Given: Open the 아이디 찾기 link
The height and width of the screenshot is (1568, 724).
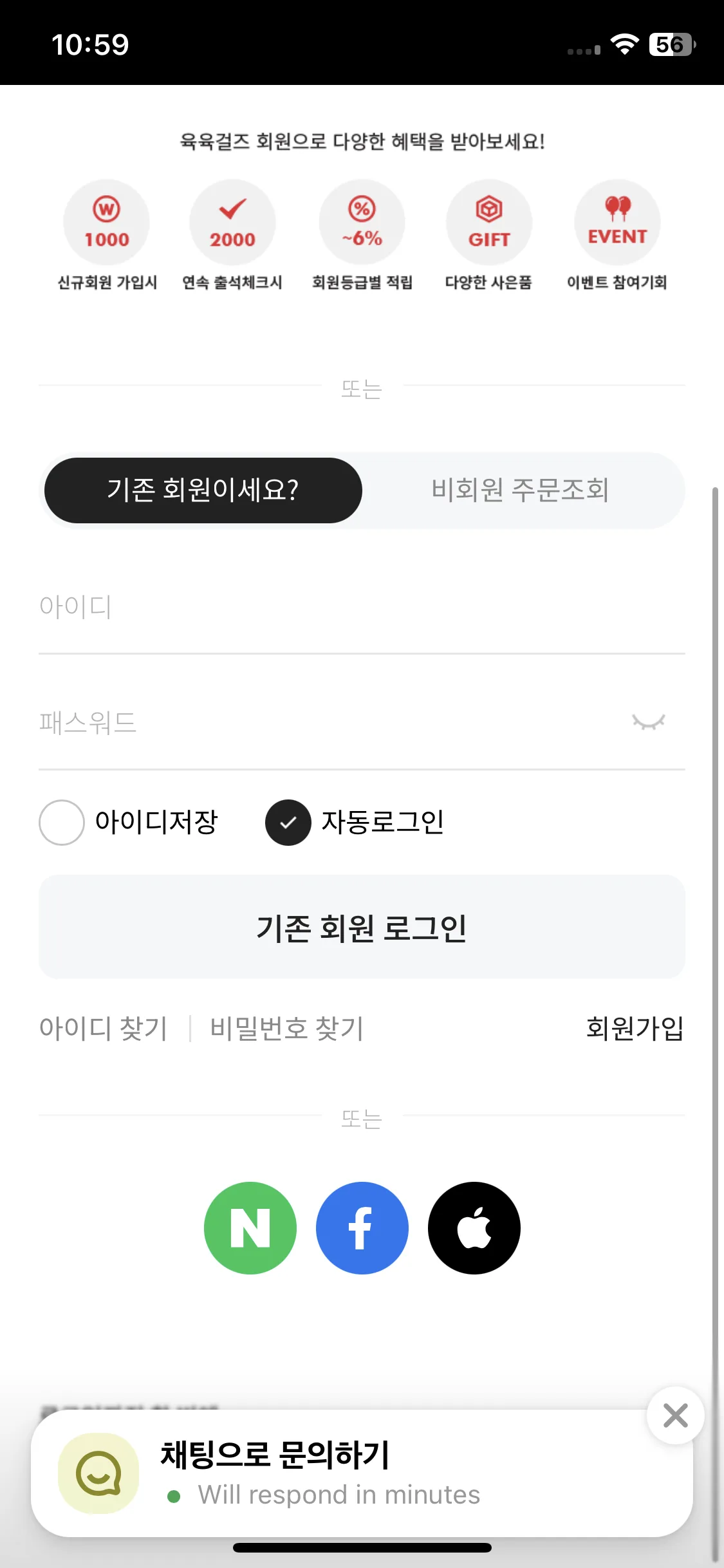Looking at the screenshot, I should pos(104,1028).
